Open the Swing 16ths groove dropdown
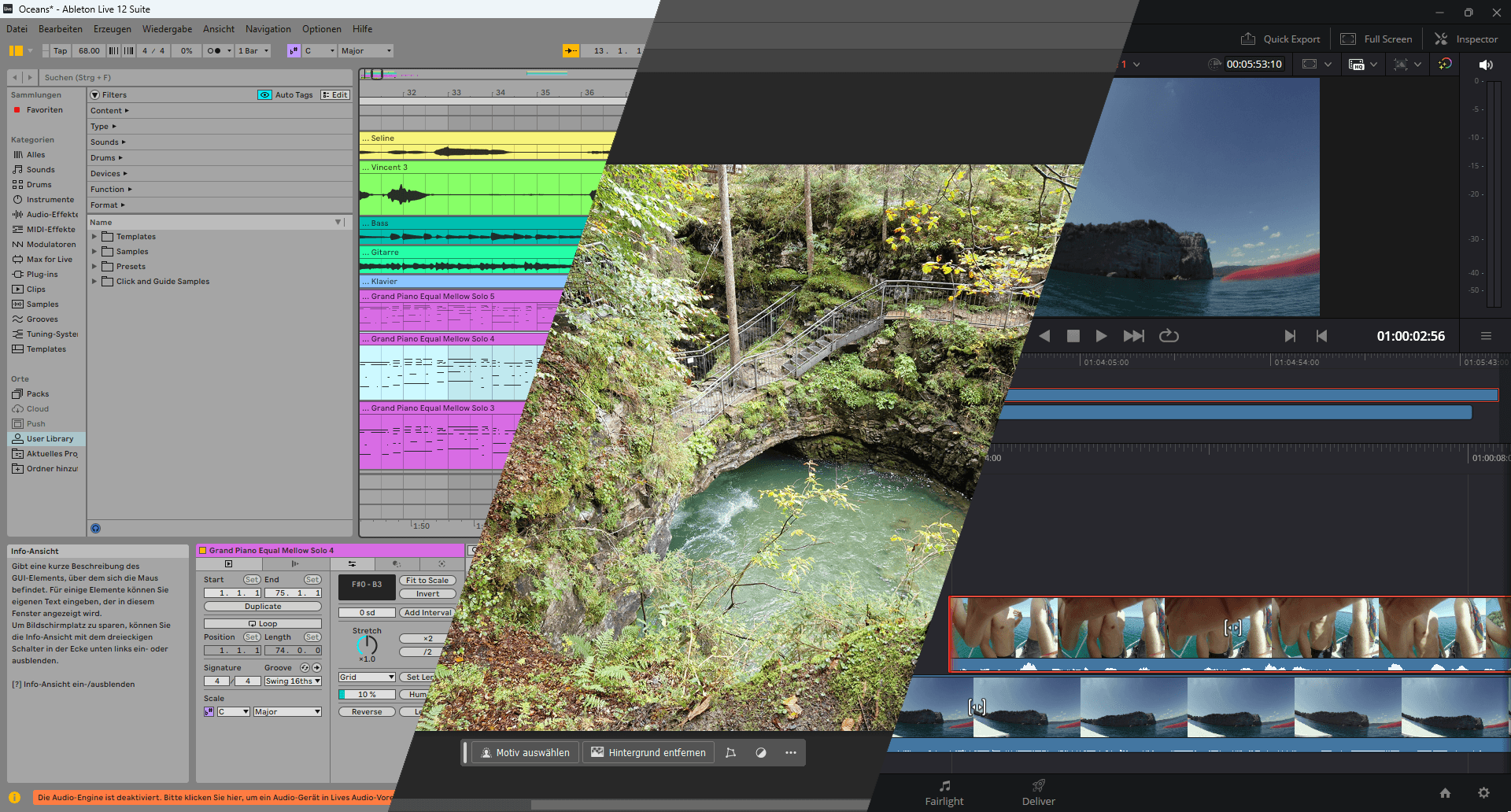 (x=293, y=681)
